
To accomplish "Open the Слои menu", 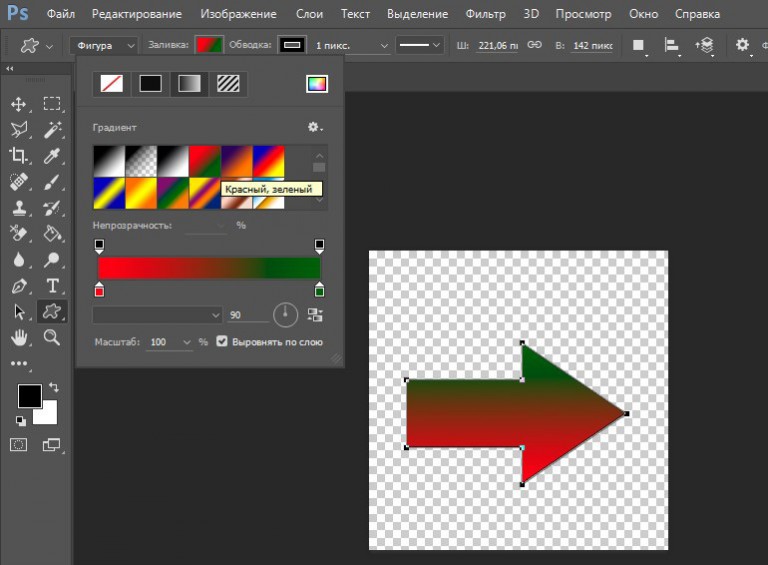I will [x=309, y=14].
